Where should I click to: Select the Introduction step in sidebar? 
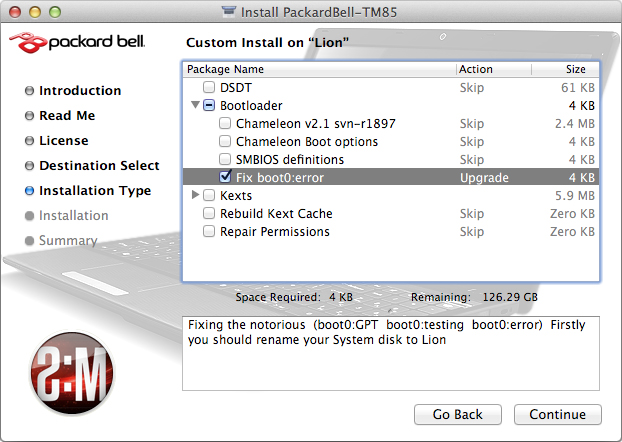80,90
